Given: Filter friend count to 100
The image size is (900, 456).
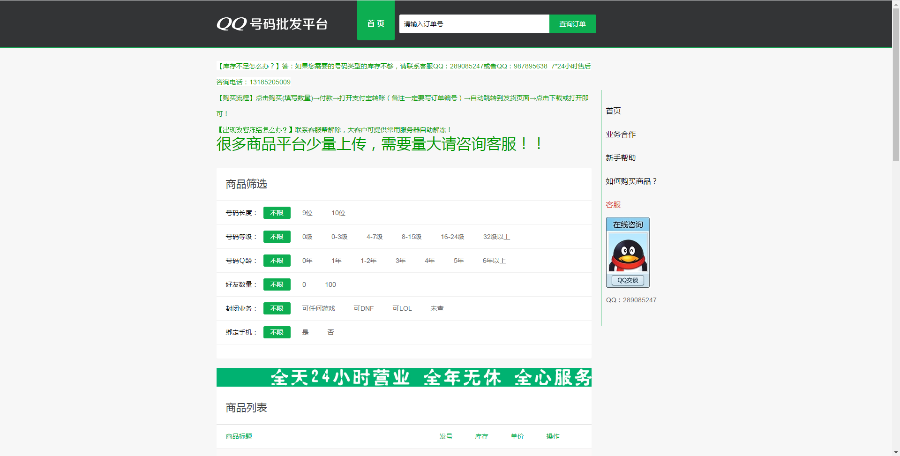Looking at the screenshot, I should pyautogui.click(x=331, y=285).
